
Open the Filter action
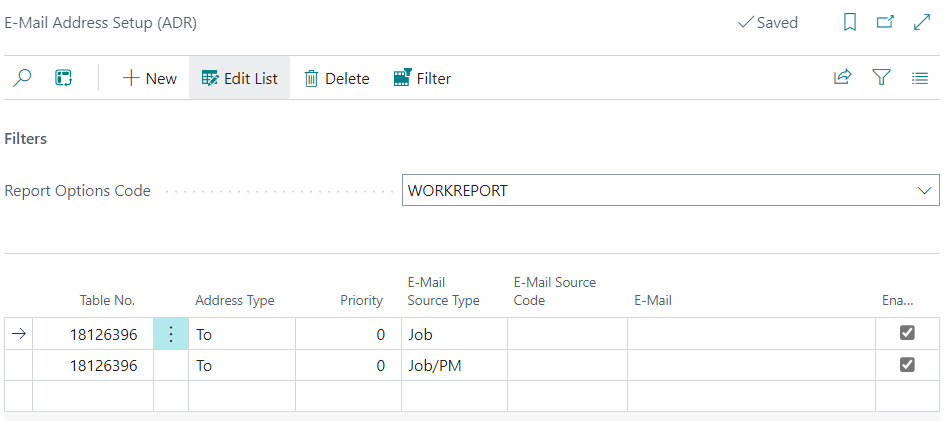[423, 78]
